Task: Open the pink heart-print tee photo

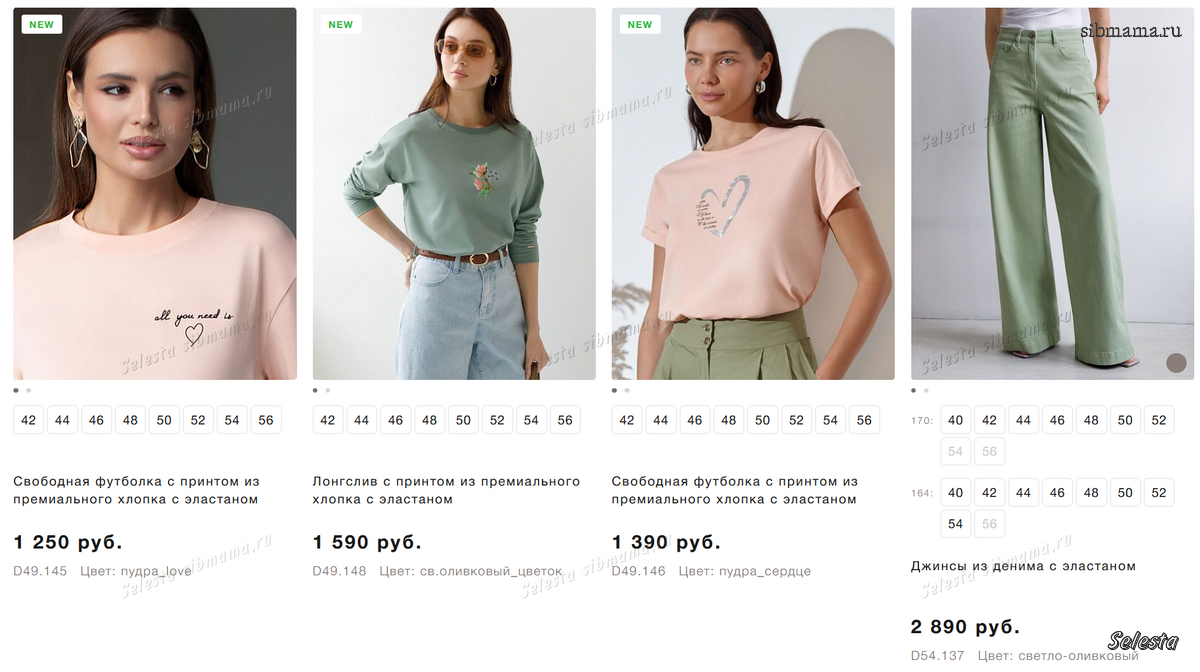Action: pos(753,194)
